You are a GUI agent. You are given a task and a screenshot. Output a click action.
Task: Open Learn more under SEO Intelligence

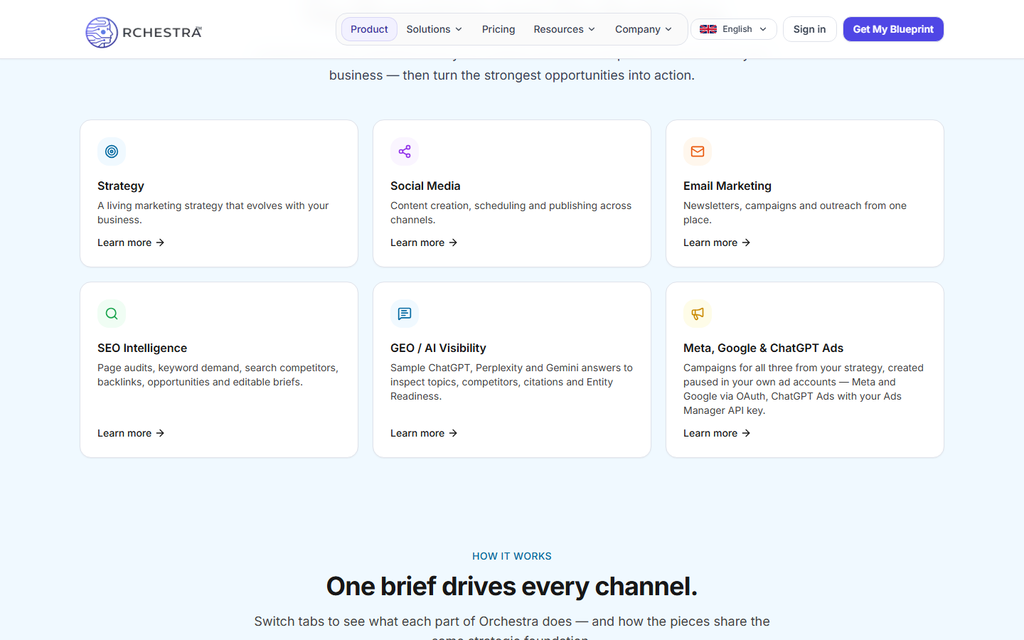pyautogui.click(x=131, y=433)
